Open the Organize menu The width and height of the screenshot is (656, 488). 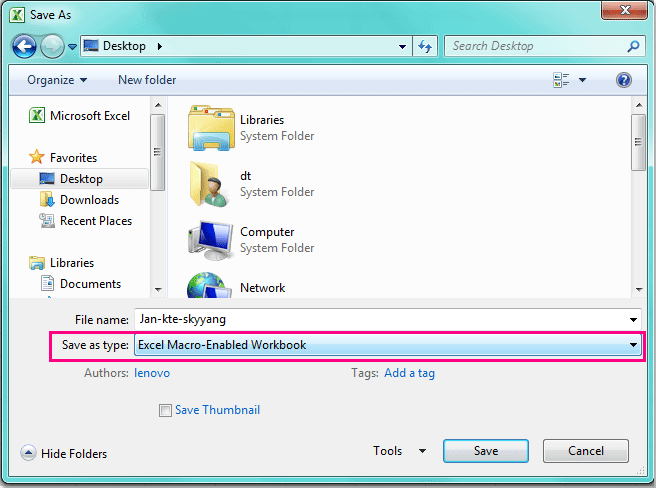point(57,80)
